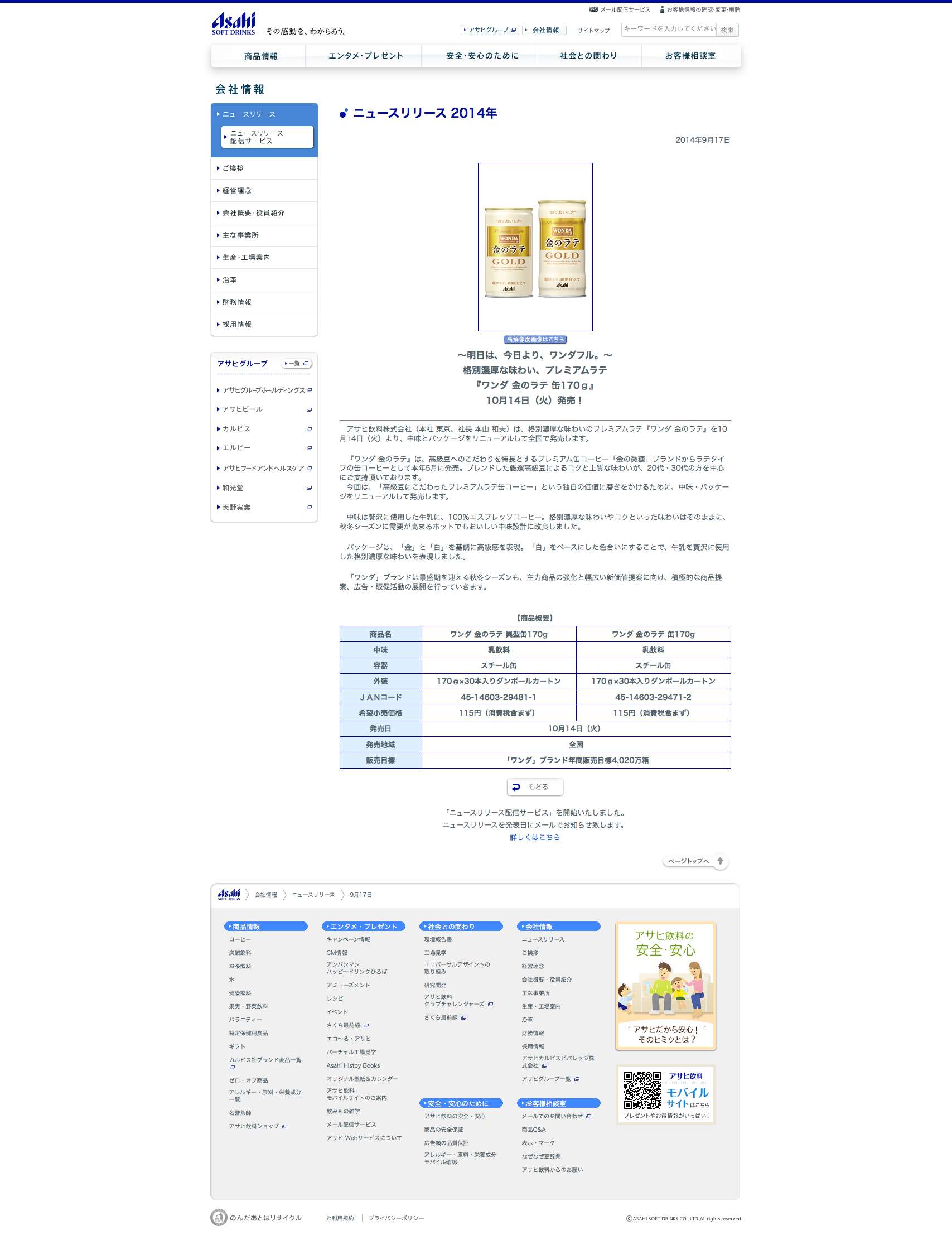The width and height of the screenshot is (952, 1240).
Task: Open 主な事業所 in the sidebar
Action: pos(264,235)
